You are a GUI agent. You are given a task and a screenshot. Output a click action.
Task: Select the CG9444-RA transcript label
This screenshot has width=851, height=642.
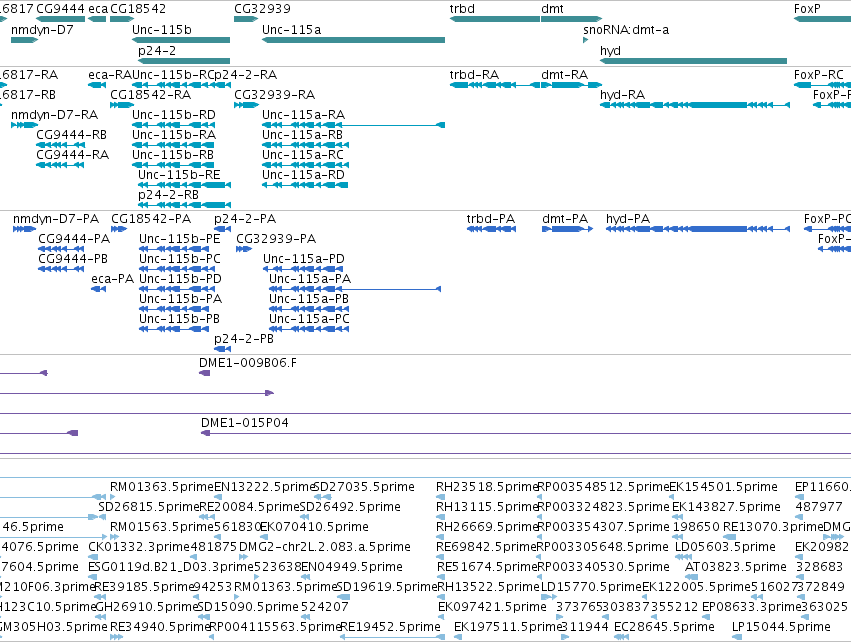[73, 155]
